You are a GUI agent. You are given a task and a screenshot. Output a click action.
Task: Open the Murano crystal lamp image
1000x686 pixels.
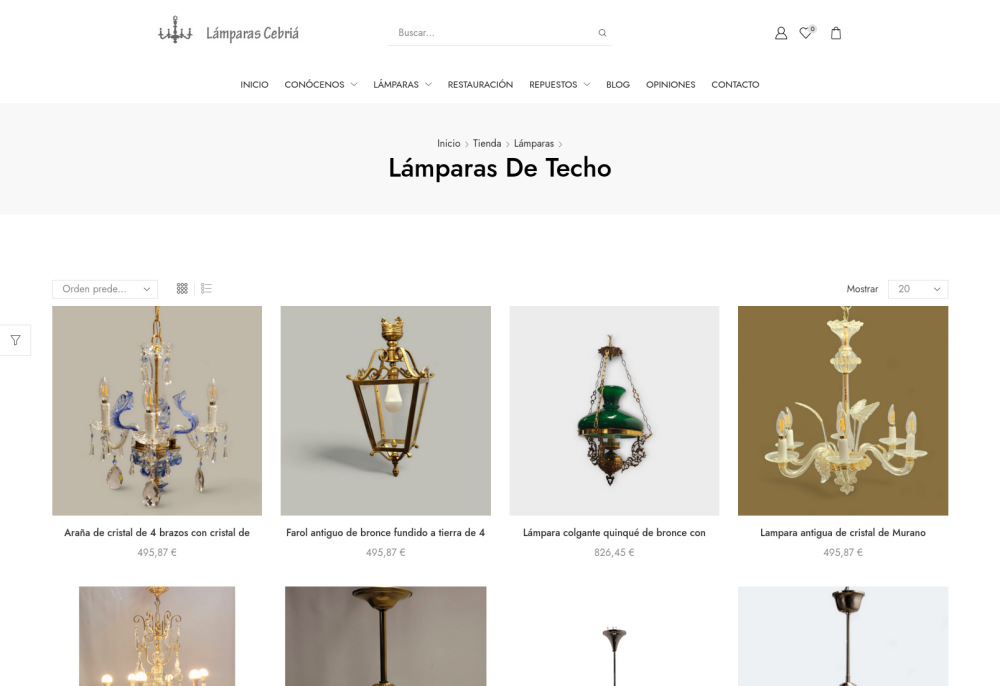click(843, 411)
